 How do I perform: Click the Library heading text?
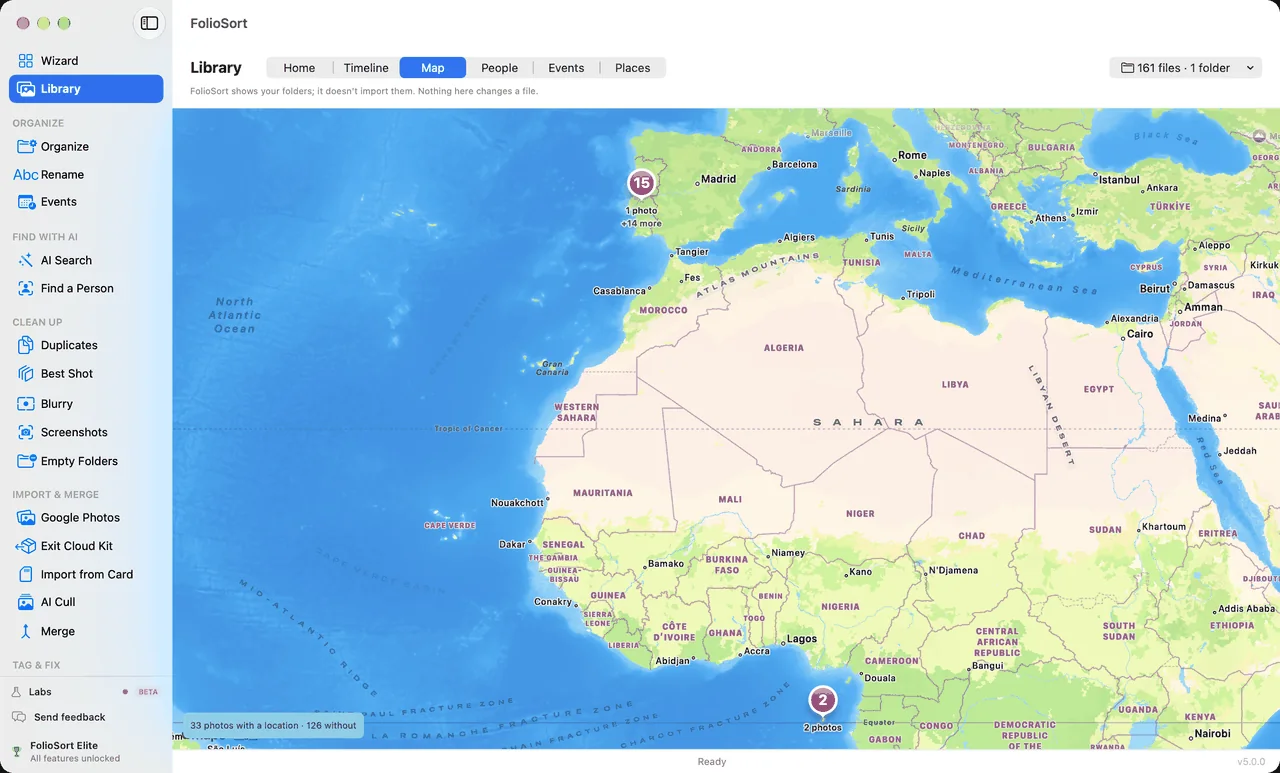[216, 68]
